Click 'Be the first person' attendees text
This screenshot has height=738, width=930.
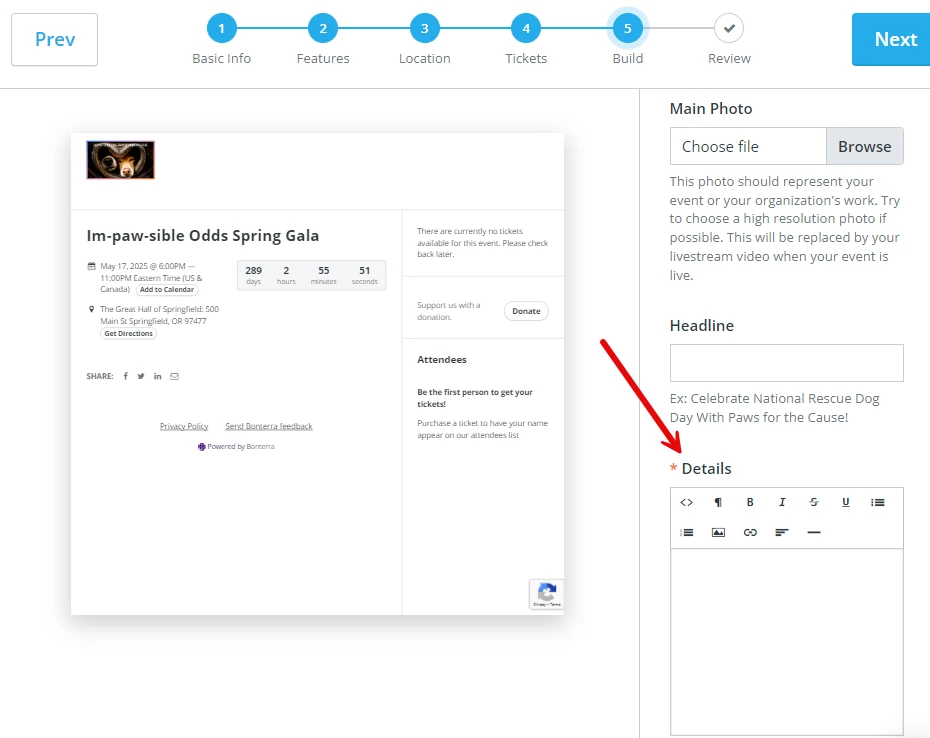click(x=474, y=398)
